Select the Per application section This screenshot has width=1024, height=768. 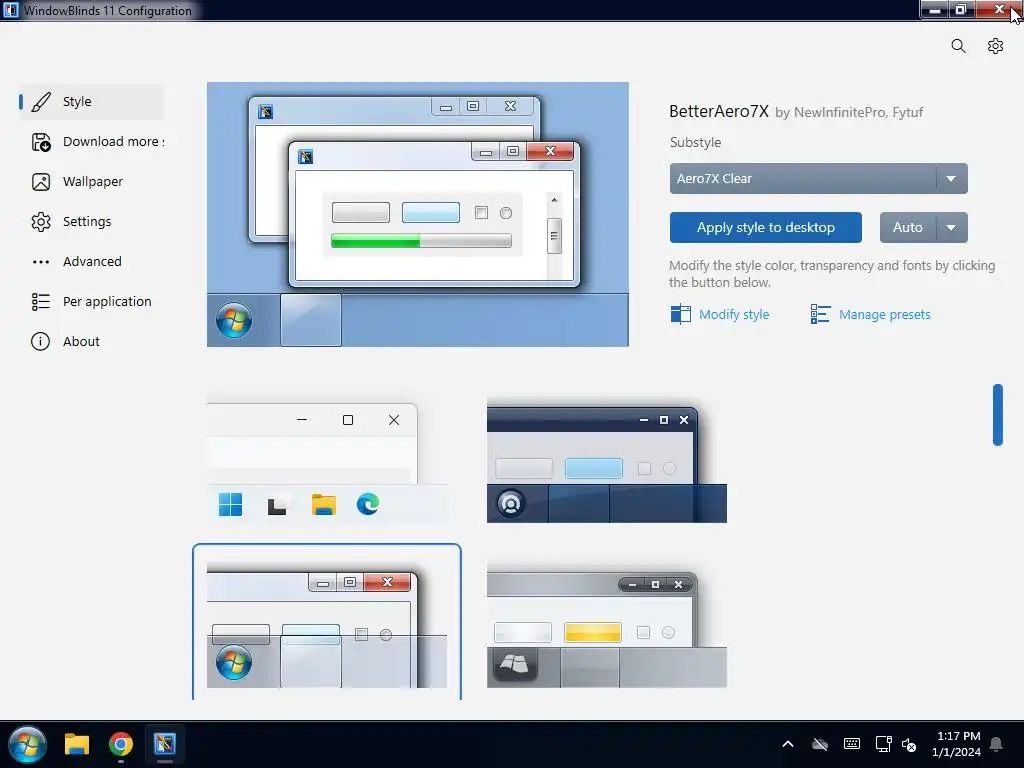[91, 301]
